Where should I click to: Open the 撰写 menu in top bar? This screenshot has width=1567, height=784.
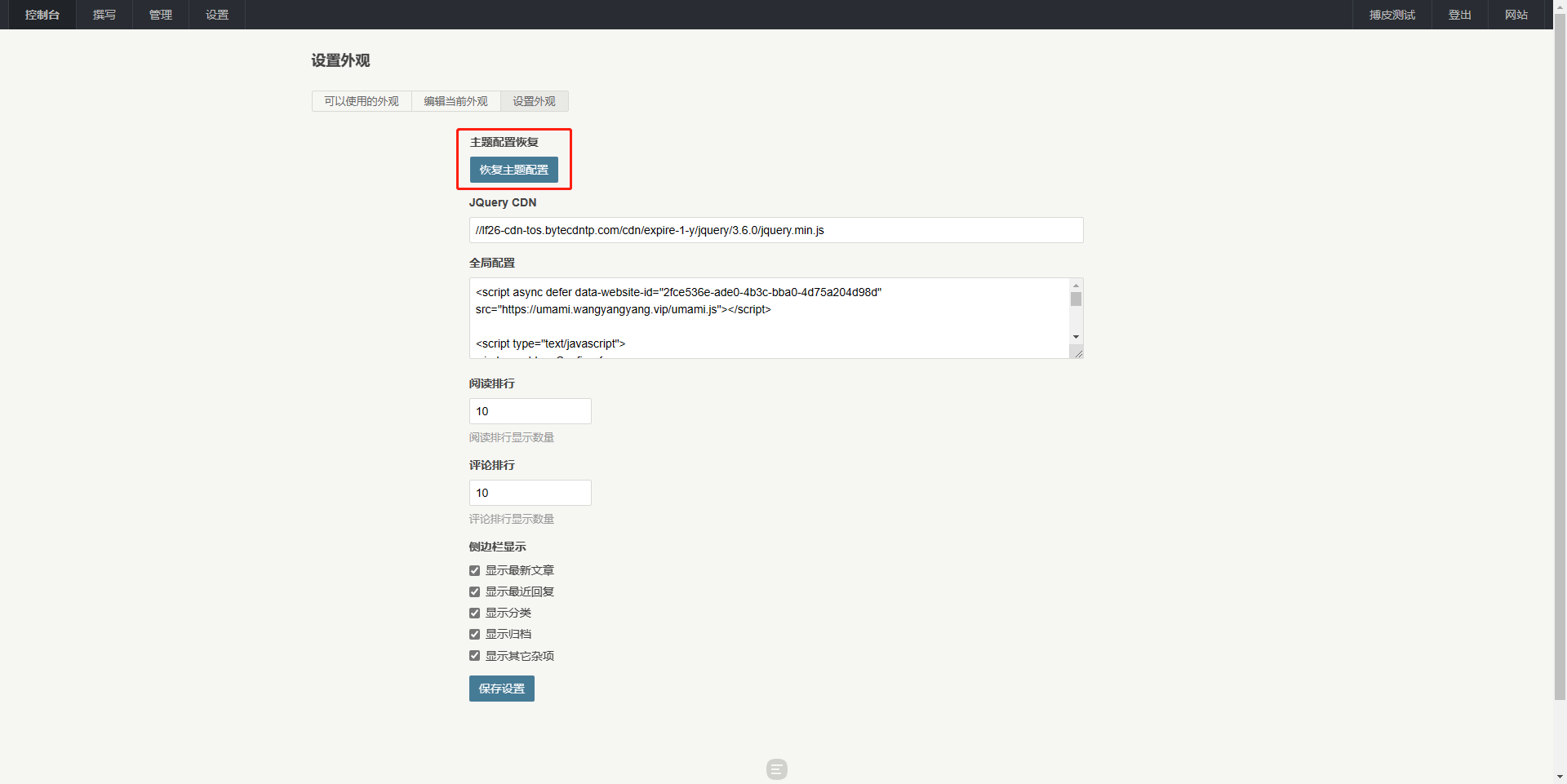104,15
